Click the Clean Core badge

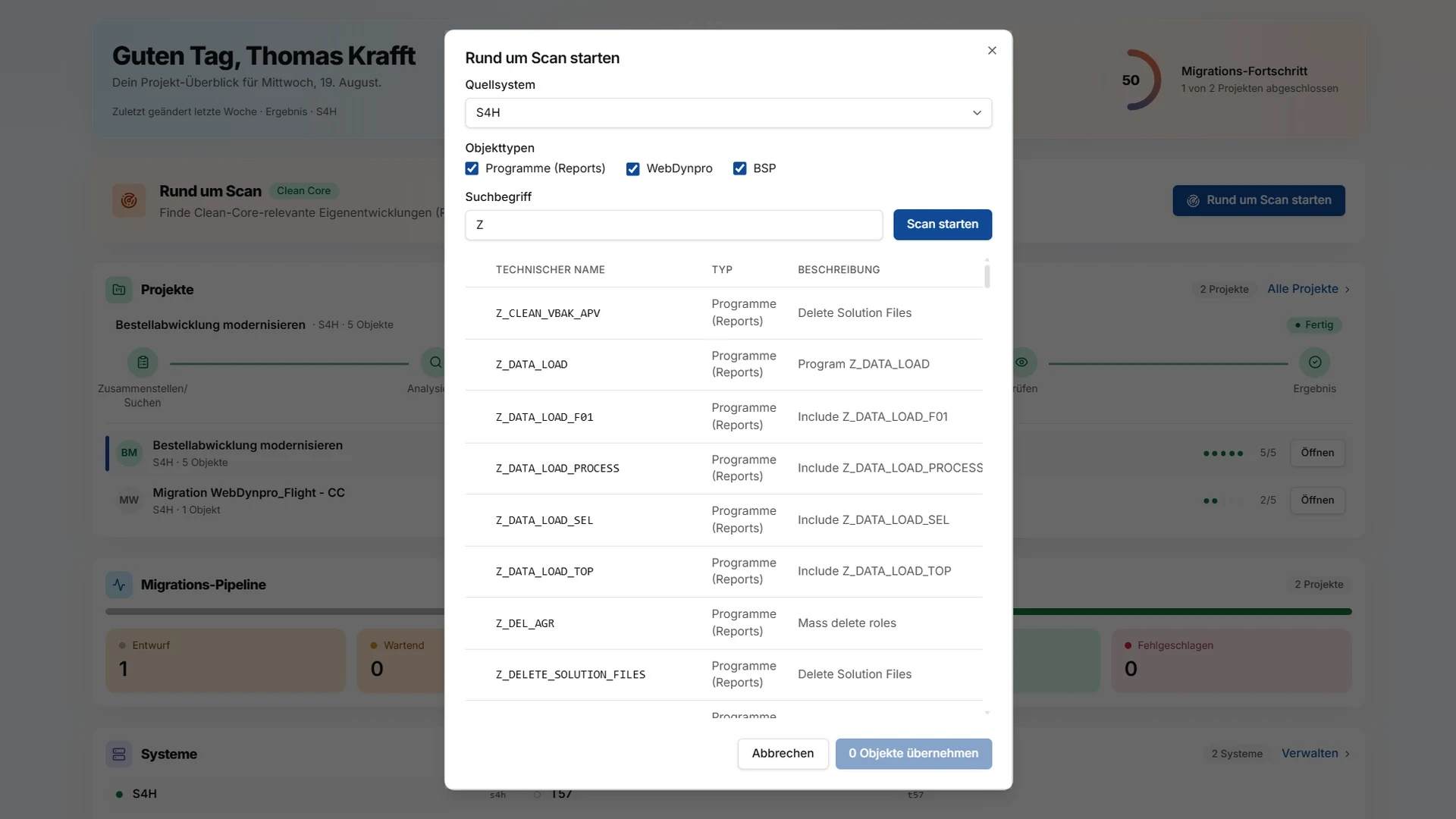pos(303,191)
